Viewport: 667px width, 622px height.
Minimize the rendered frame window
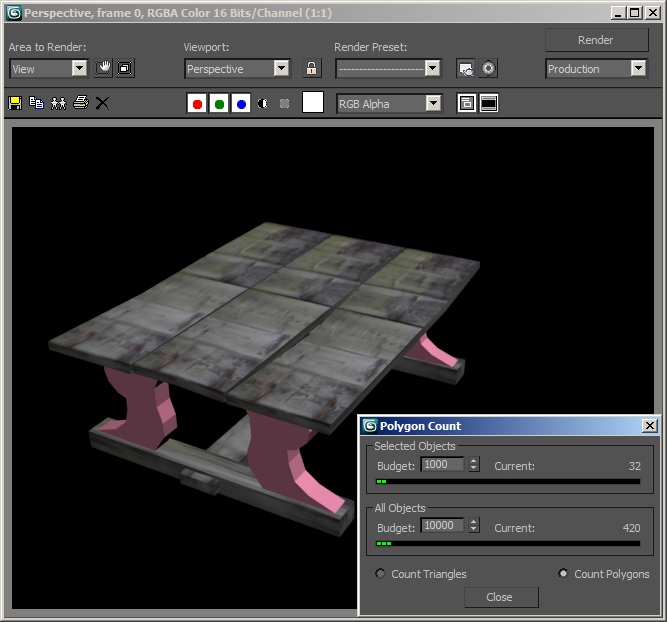point(618,13)
